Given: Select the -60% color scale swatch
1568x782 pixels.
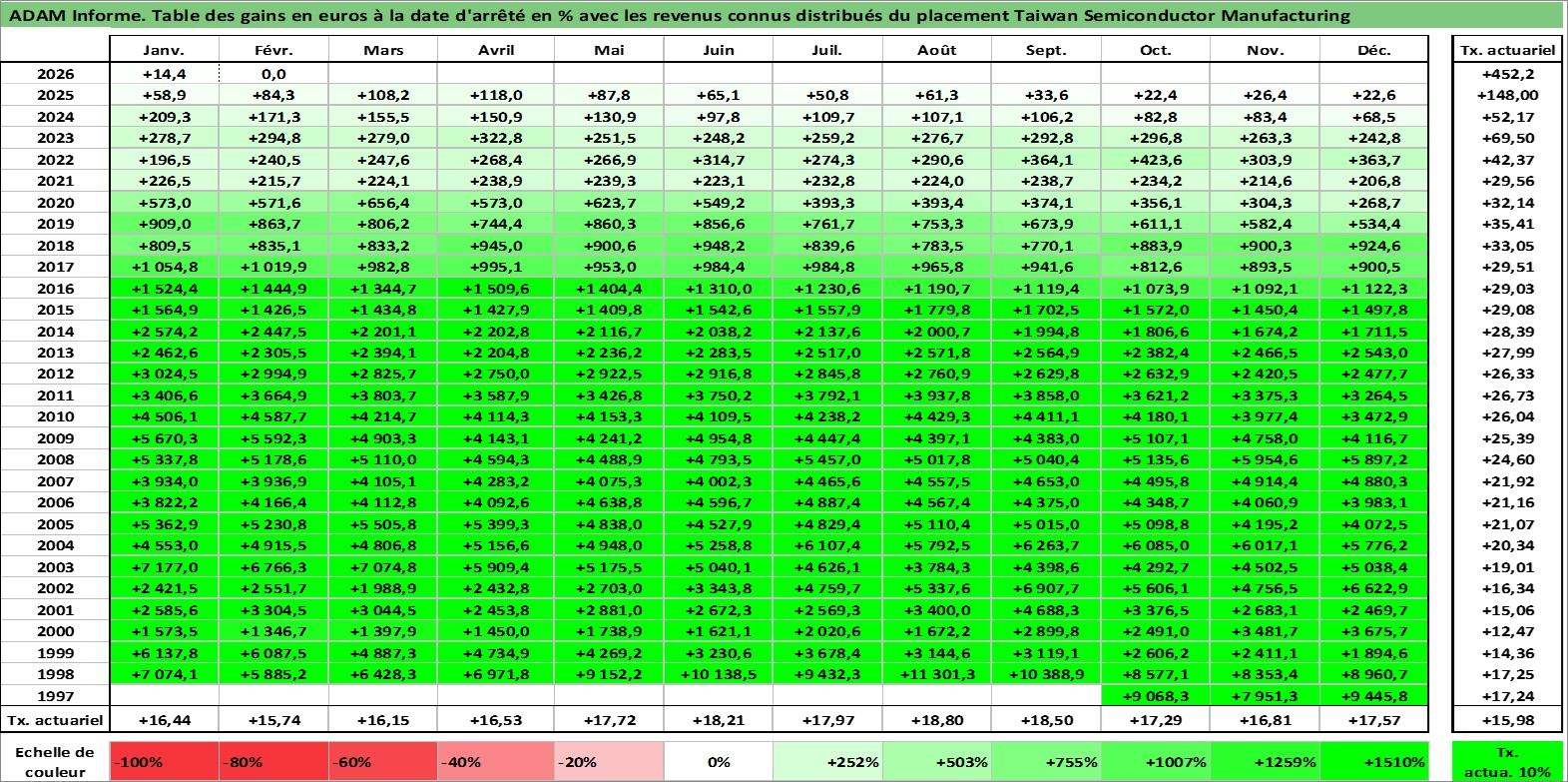Looking at the screenshot, I should [383, 761].
